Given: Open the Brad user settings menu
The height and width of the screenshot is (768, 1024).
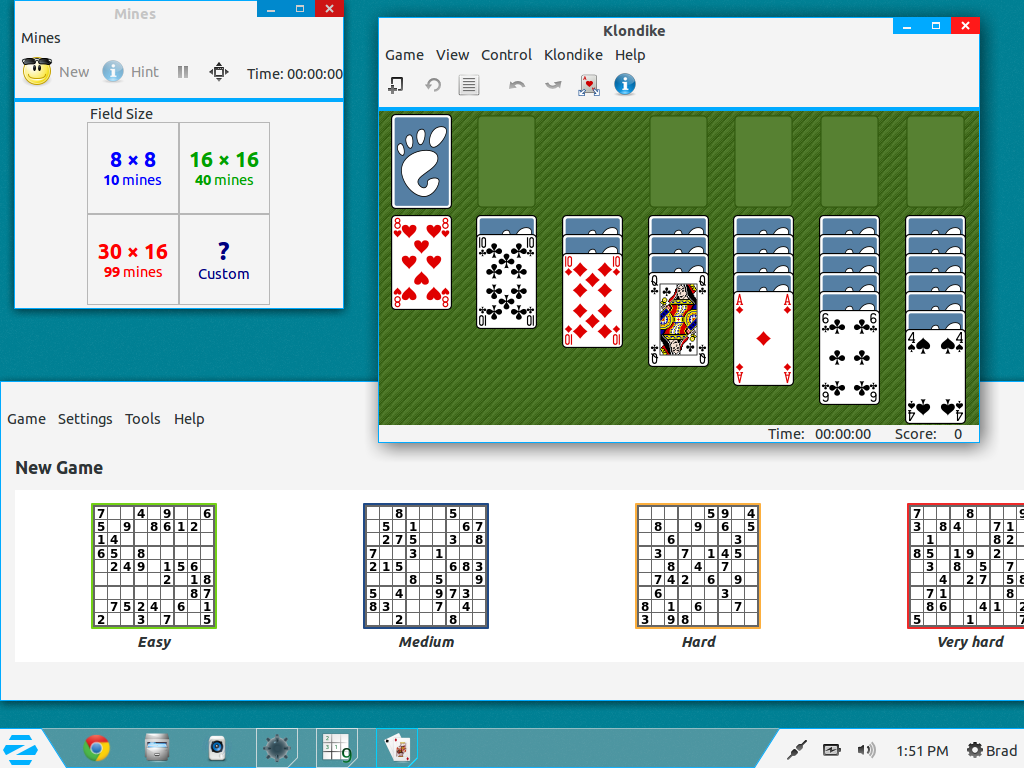Looking at the screenshot, I should click(993, 750).
